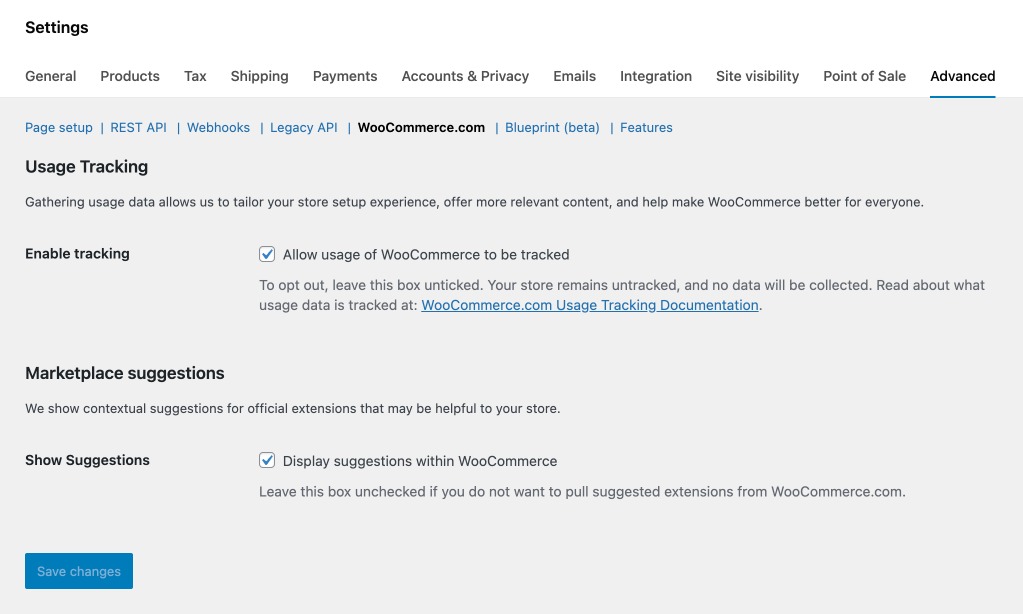Open the Shipping settings tab

(259, 76)
